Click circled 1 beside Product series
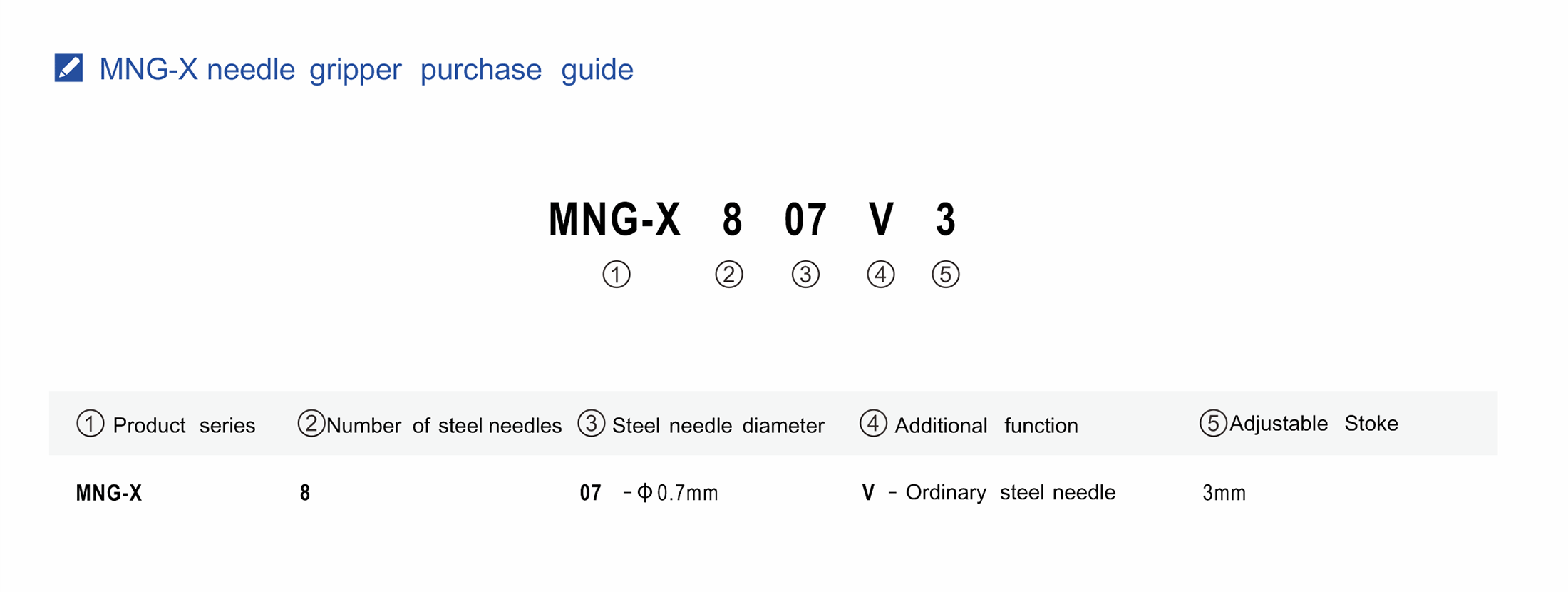This screenshot has width=1568, height=592. click(x=91, y=424)
